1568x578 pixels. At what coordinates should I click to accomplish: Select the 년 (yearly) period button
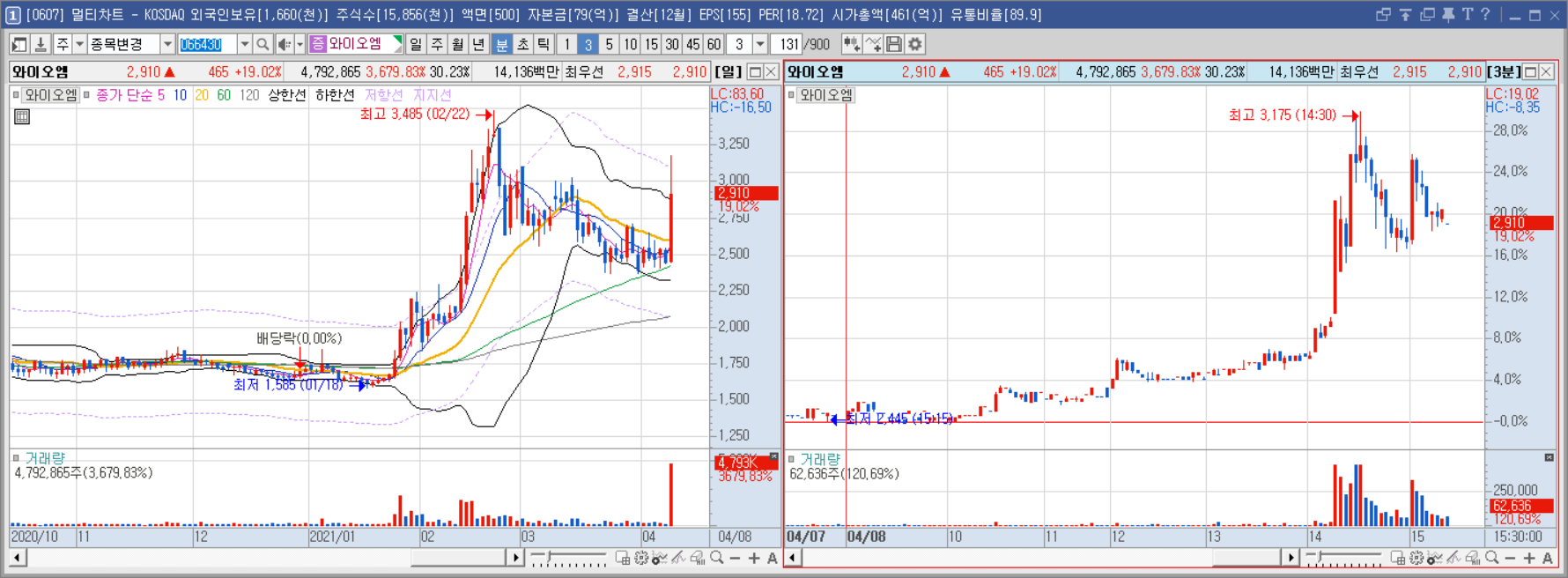click(x=478, y=44)
